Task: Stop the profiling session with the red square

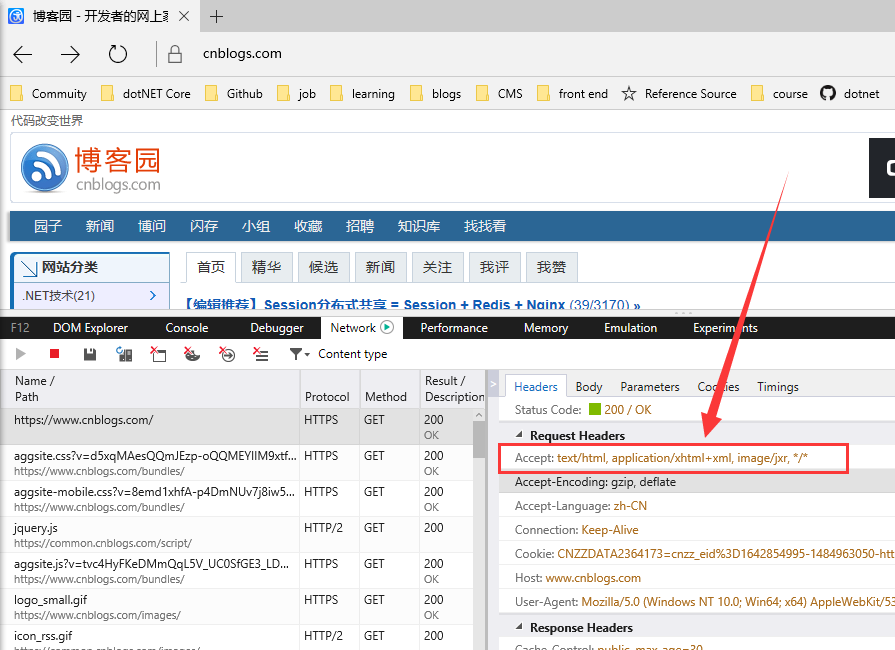Action: click(x=55, y=354)
